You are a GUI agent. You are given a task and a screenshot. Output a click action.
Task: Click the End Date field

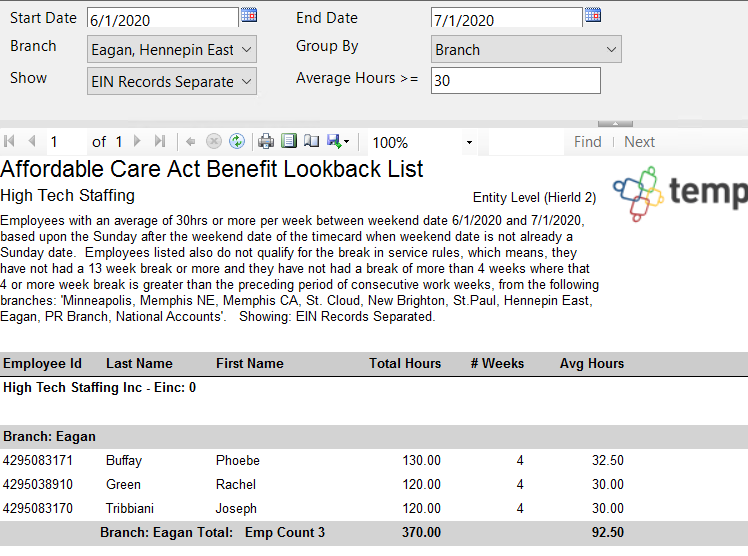(x=507, y=19)
